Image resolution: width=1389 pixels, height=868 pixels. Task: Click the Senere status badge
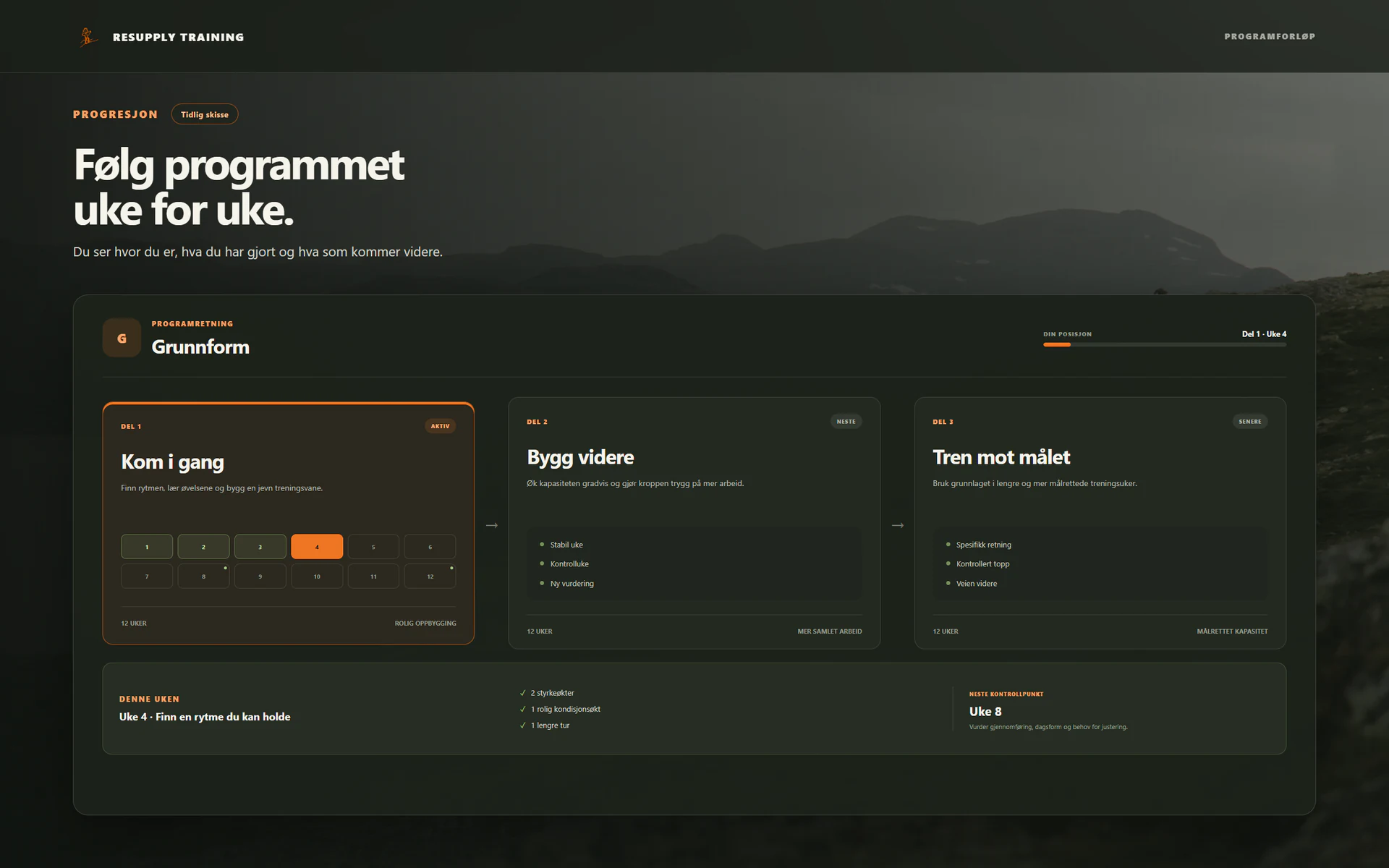coord(1250,422)
